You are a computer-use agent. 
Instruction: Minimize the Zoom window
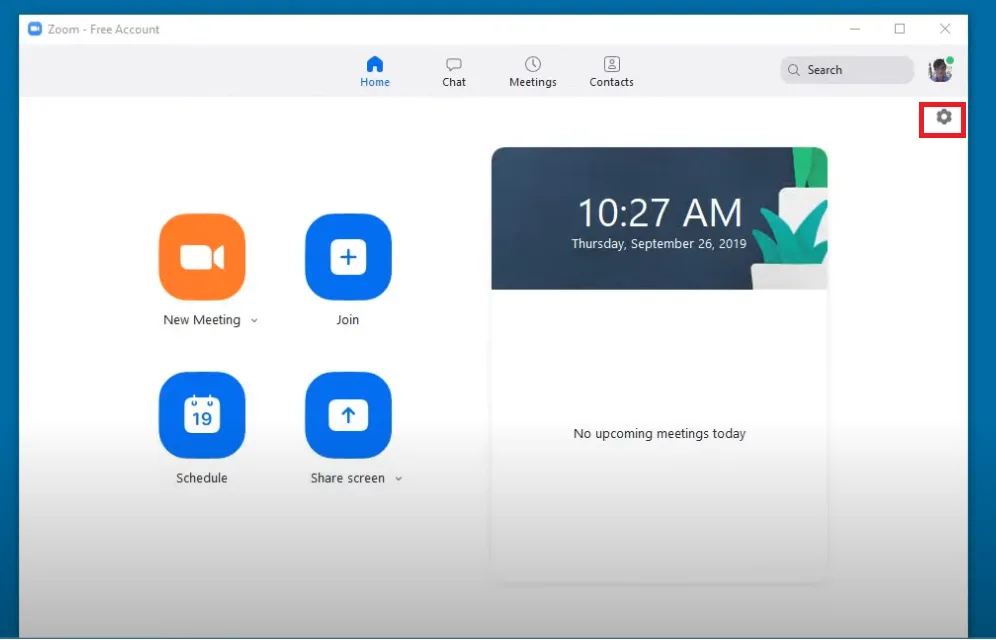tap(855, 29)
